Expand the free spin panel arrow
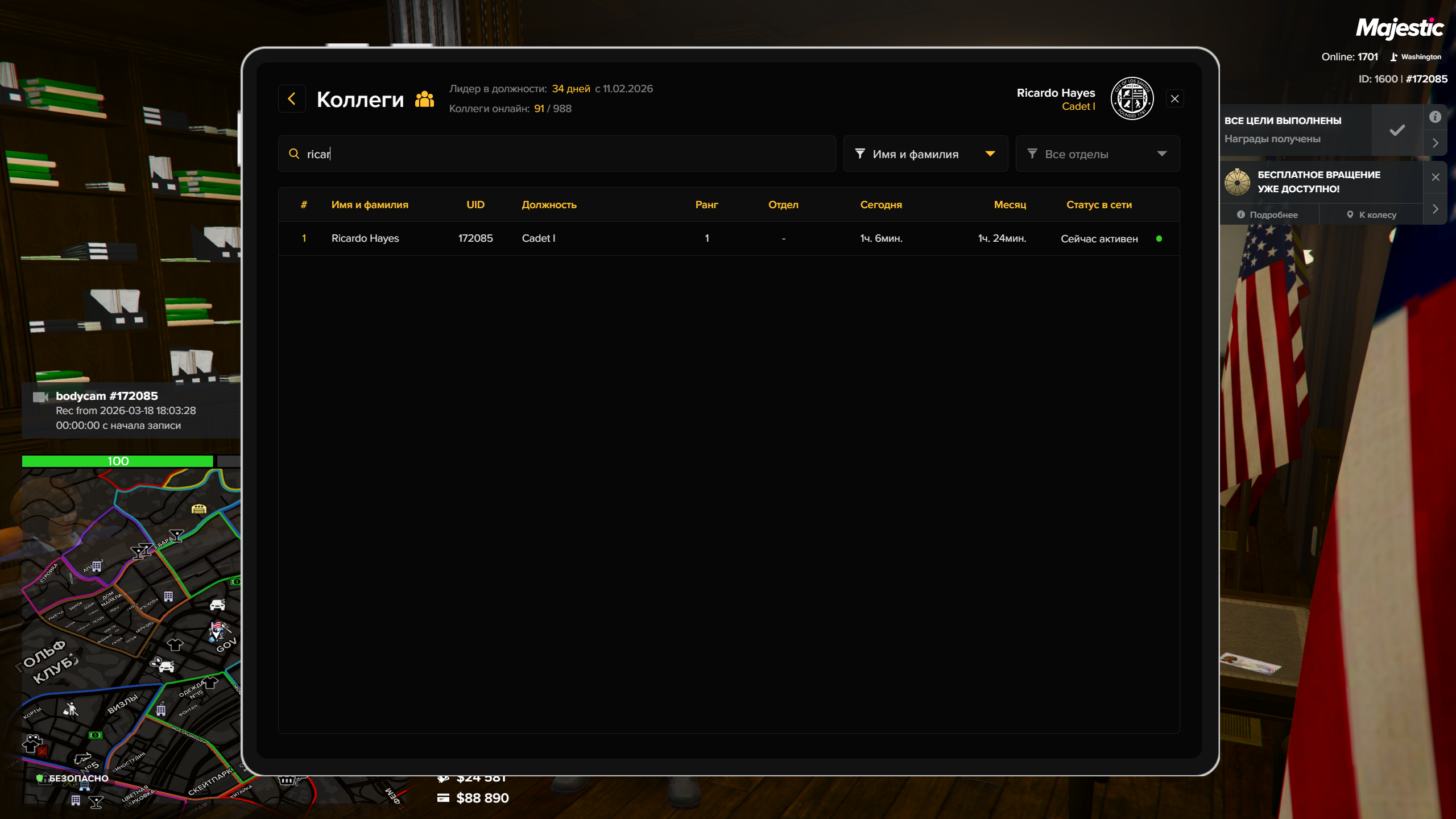 [1435, 209]
